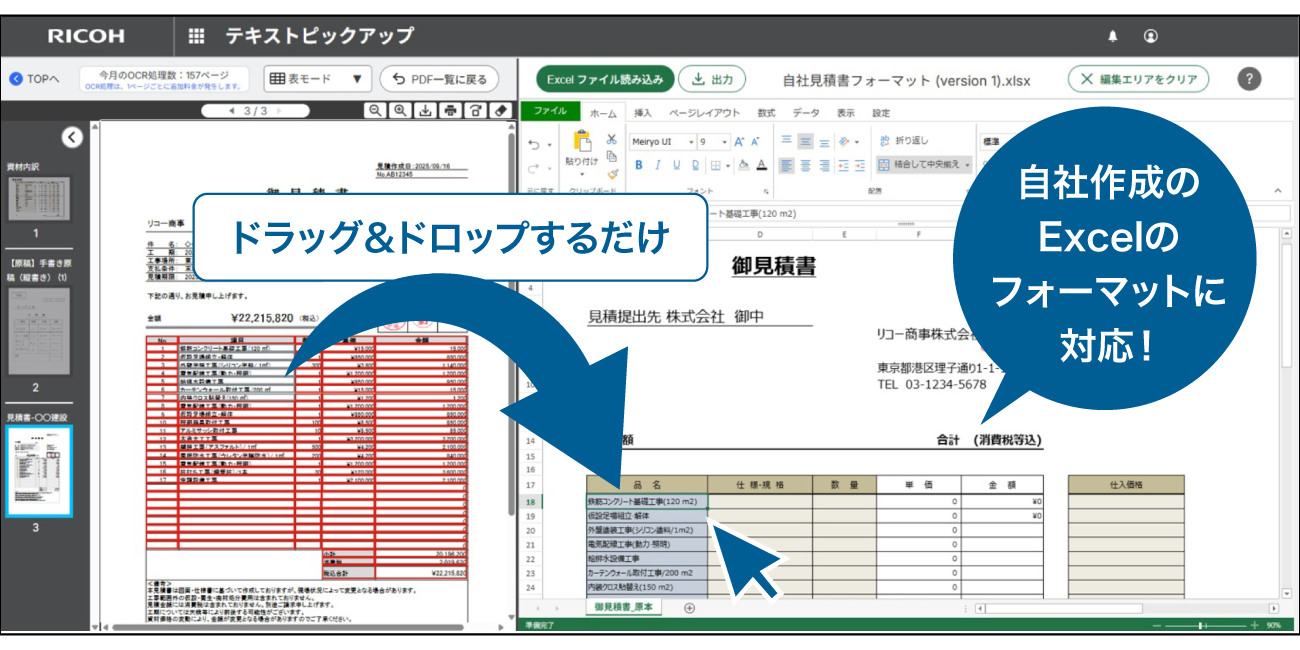Select the eraser tool in PDF toolbar
Viewport: 1300px width, 650px height.
(x=502, y=111)
